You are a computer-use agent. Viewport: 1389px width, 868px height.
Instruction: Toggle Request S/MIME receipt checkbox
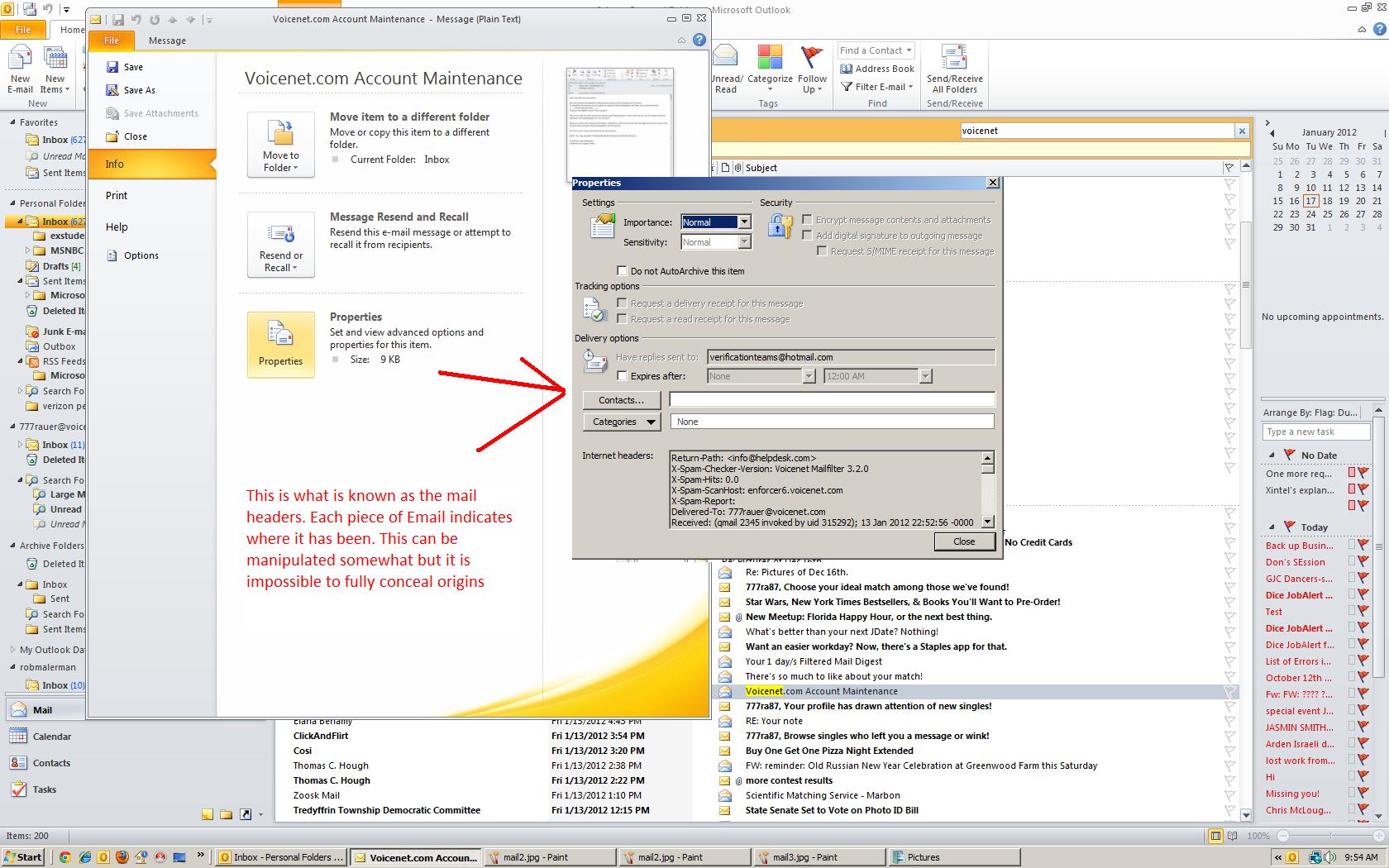pyautogui.click(x=822, y=251)
